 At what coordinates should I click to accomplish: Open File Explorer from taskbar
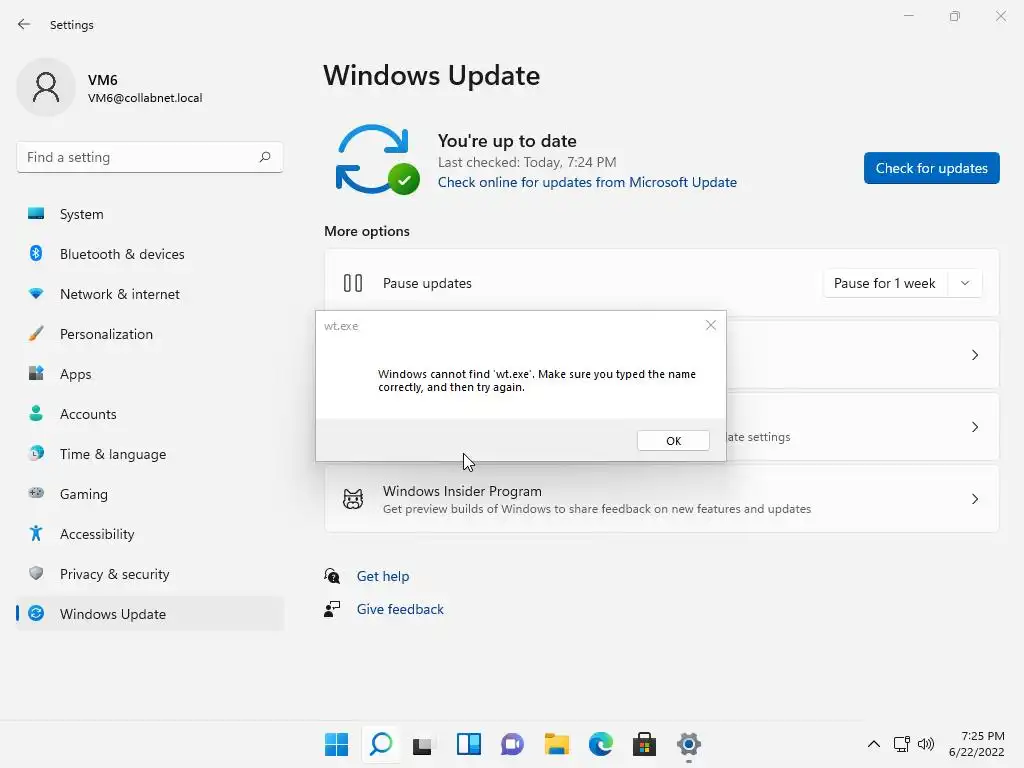pyautogui.click(x=556, y=744)
